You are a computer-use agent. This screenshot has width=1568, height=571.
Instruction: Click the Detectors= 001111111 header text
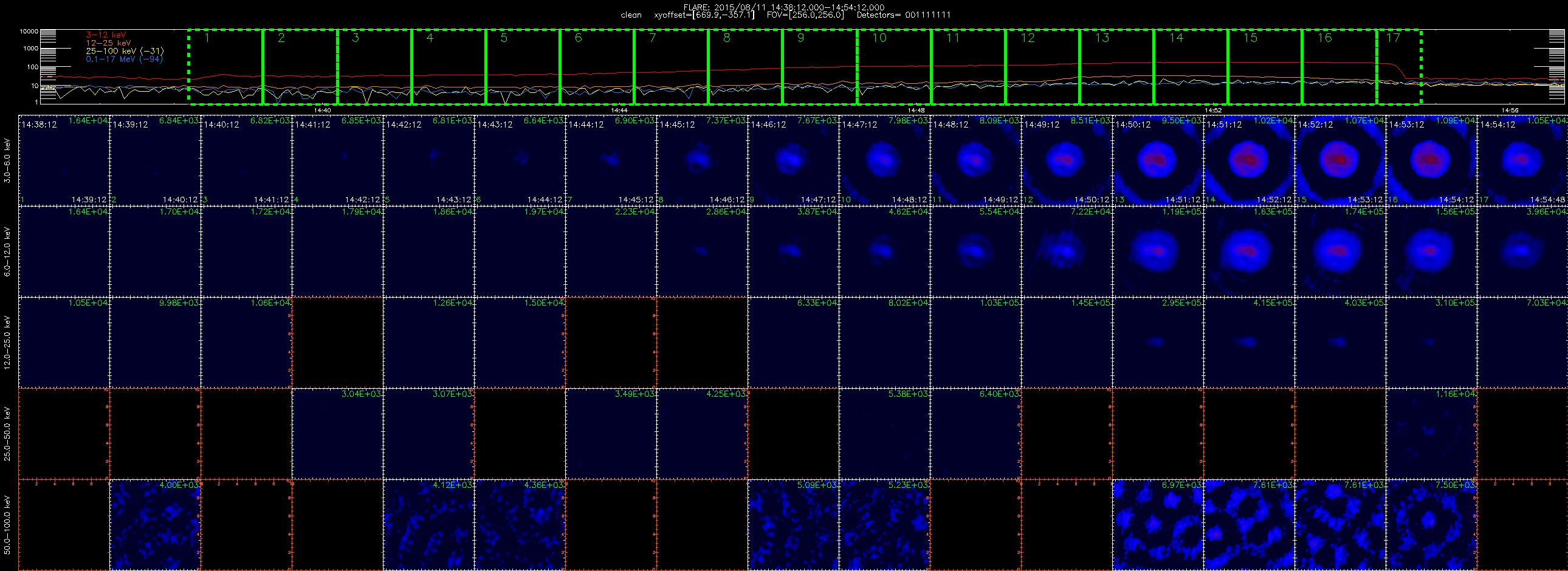pos(903,15)
